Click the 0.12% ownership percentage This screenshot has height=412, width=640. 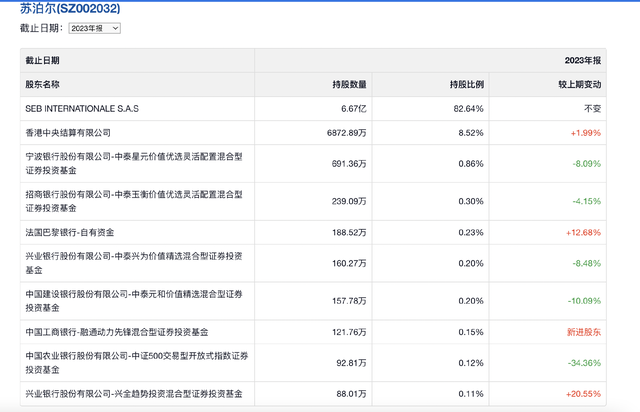(x=471, y=363)
